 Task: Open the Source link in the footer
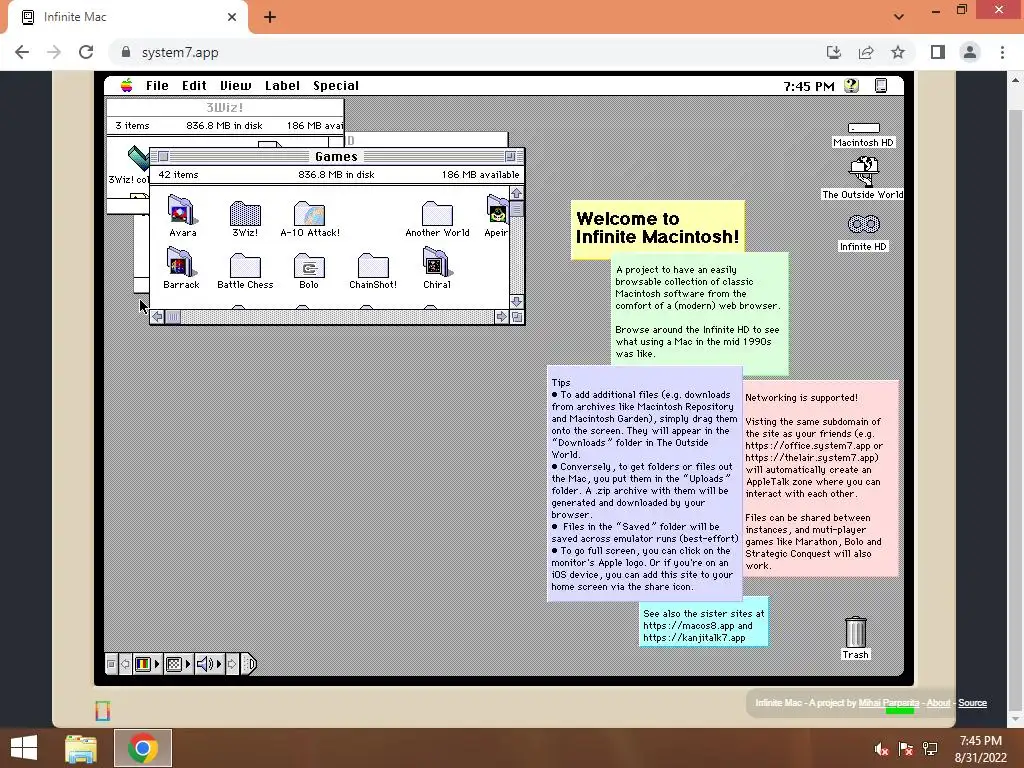972,703
